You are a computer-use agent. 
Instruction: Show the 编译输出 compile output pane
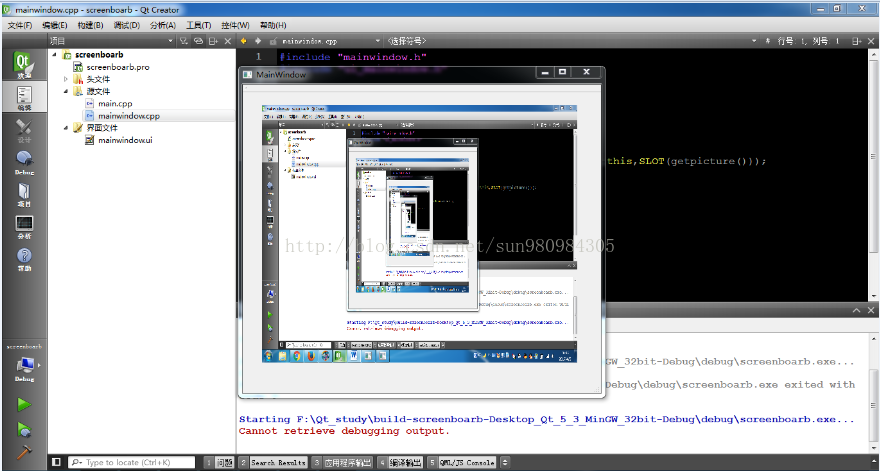(400, 463)
